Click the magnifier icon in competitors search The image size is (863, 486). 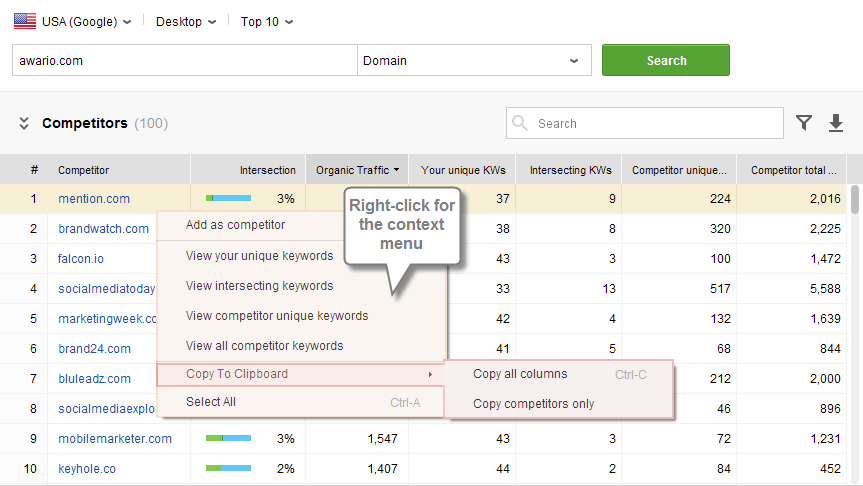(x=520, y=123)
